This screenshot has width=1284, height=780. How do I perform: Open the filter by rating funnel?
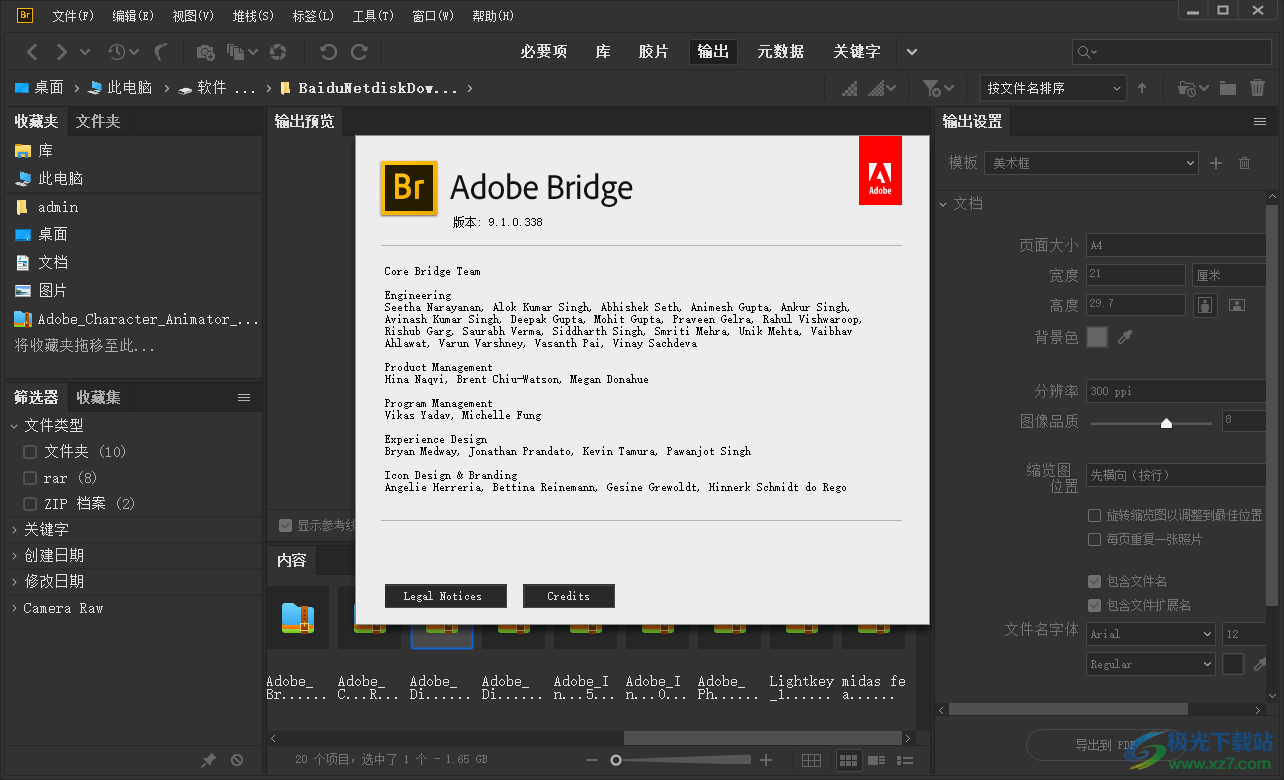pyautogui.click(x=937, y=88)
